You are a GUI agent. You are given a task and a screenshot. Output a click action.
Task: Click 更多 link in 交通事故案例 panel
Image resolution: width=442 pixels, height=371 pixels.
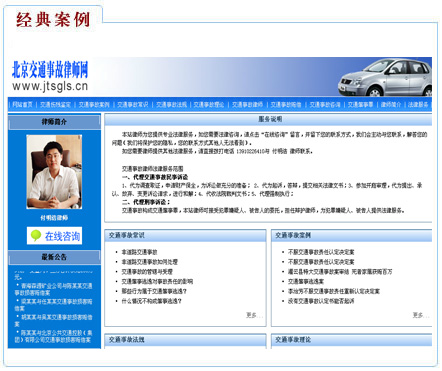(x=421, y=315)
